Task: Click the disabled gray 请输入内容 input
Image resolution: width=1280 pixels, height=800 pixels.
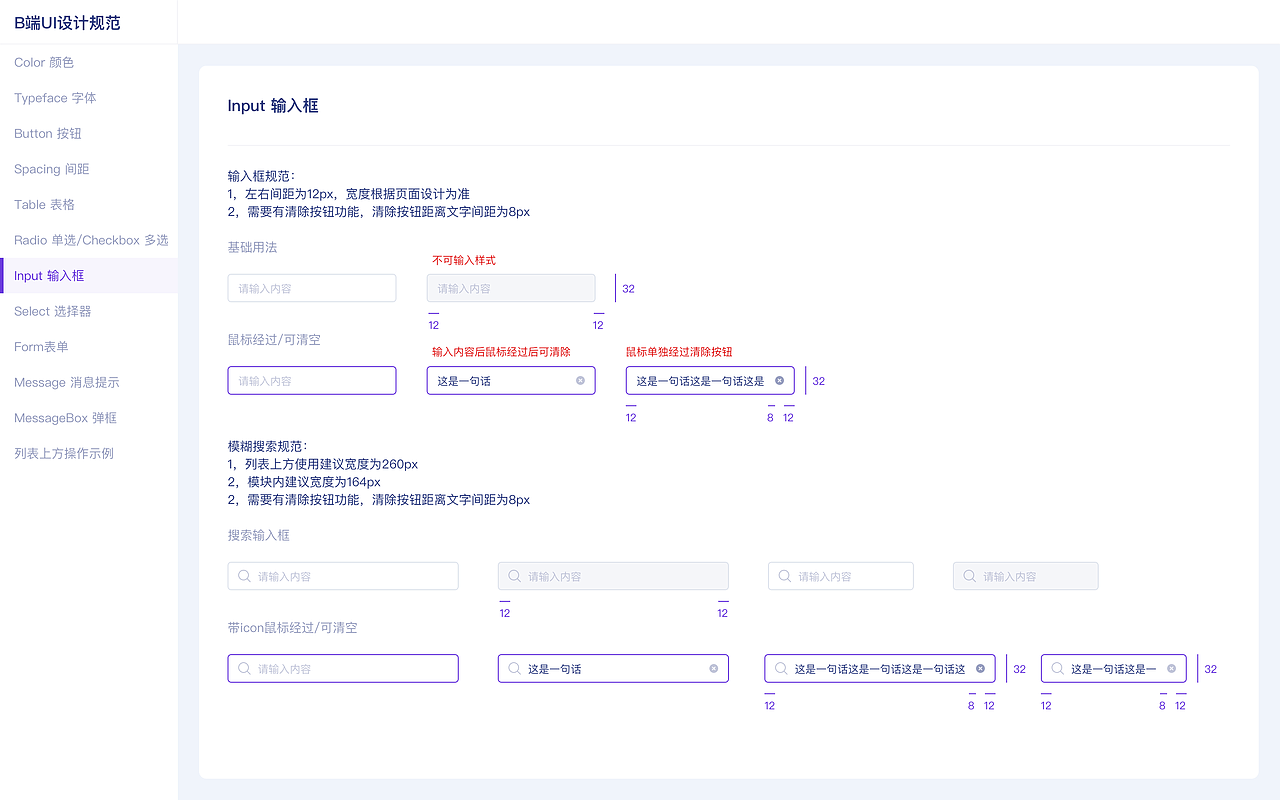Action: tap(511, 288)
